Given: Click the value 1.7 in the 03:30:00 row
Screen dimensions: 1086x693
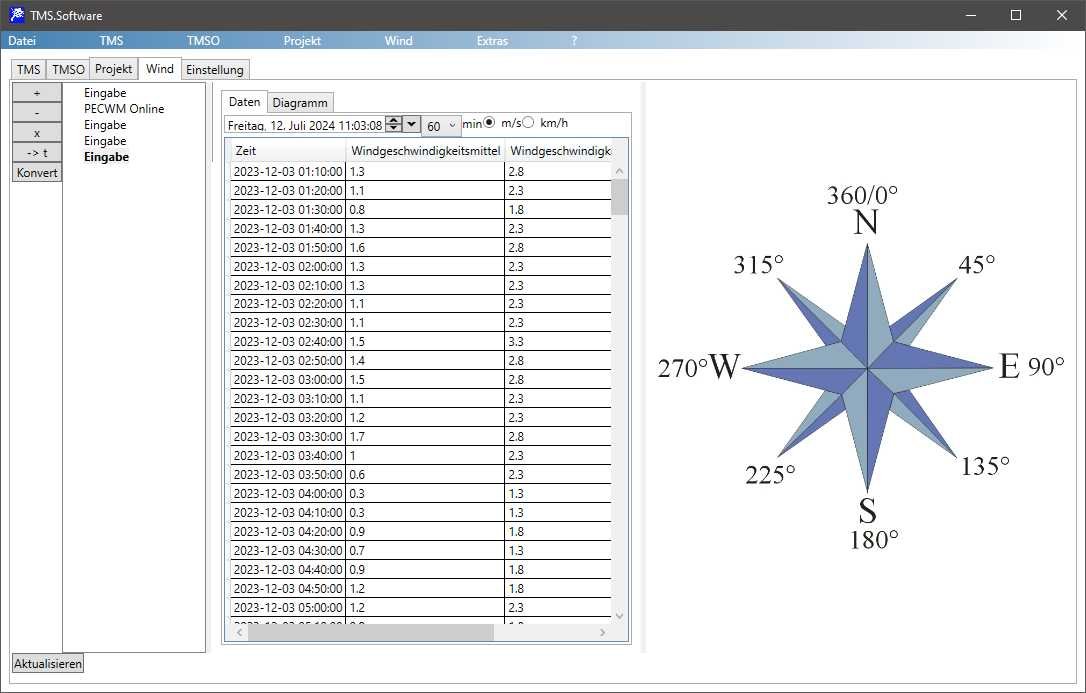Looking at the screenshot, I should tap(425, 437).
